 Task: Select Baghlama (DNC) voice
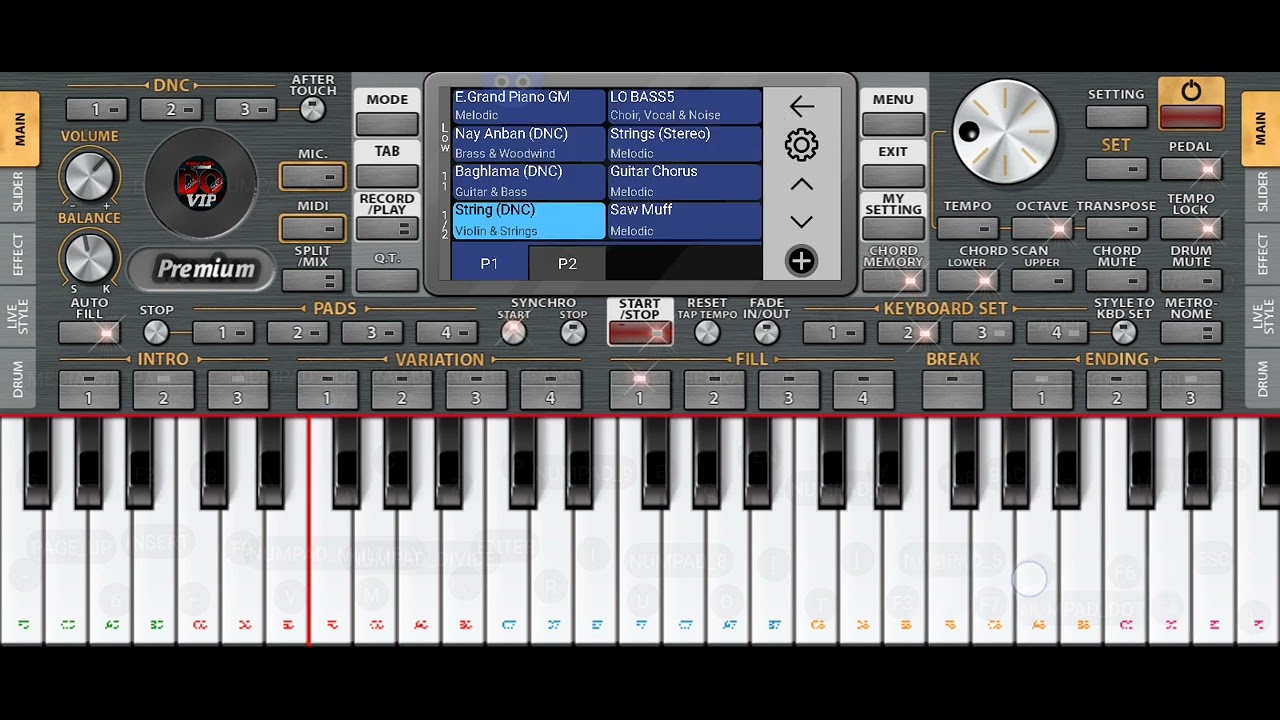pyautogui.click(x=528, y=181)
